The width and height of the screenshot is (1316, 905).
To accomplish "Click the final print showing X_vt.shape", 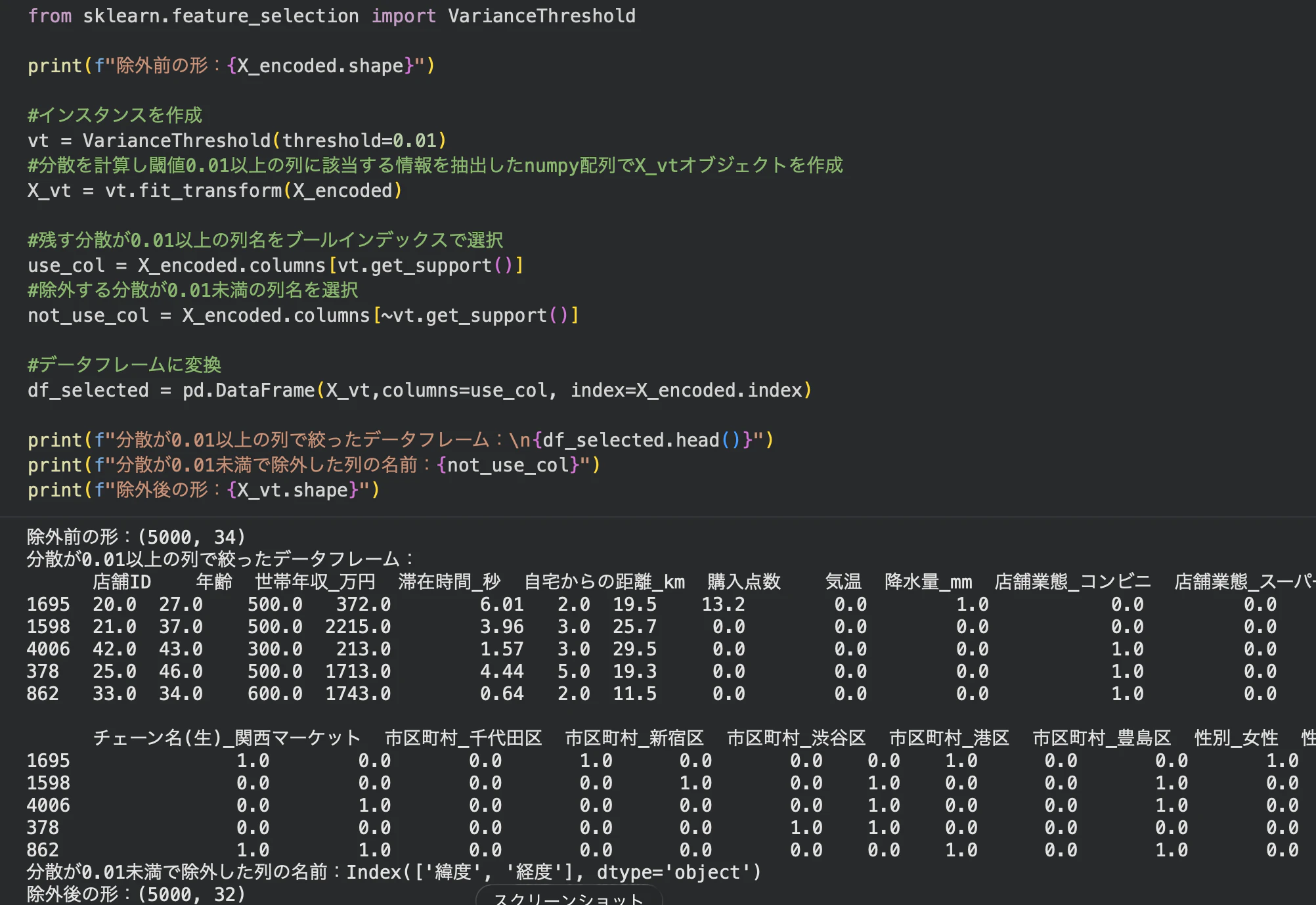I will [x=204, y=489].
